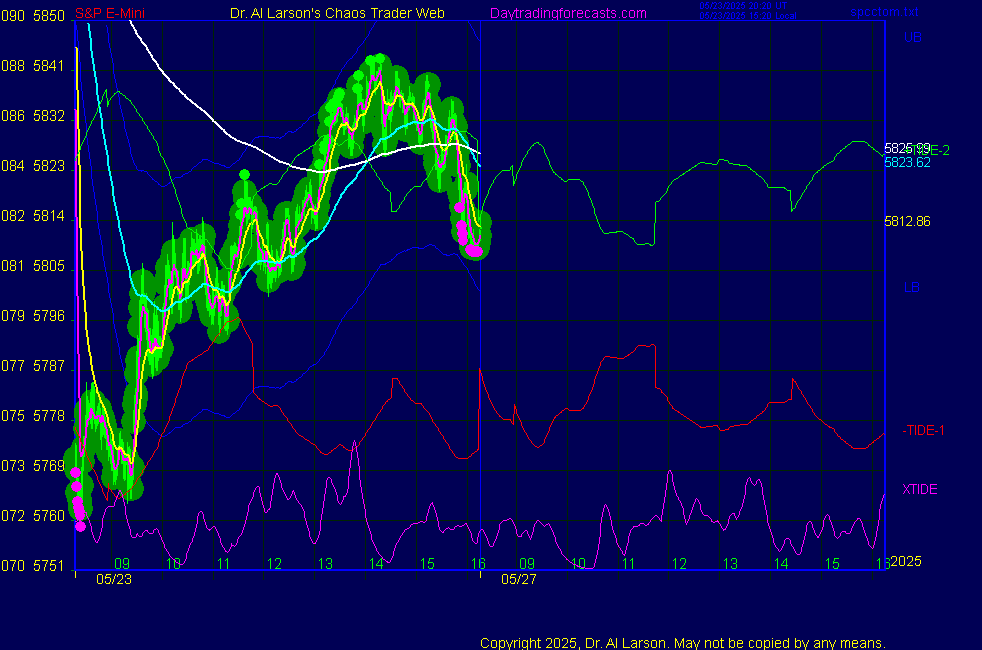The width and height of the screenshot is (982, 650).
Task: Click the "05/23" date label on the x-axis
Action: coord(114,579)
